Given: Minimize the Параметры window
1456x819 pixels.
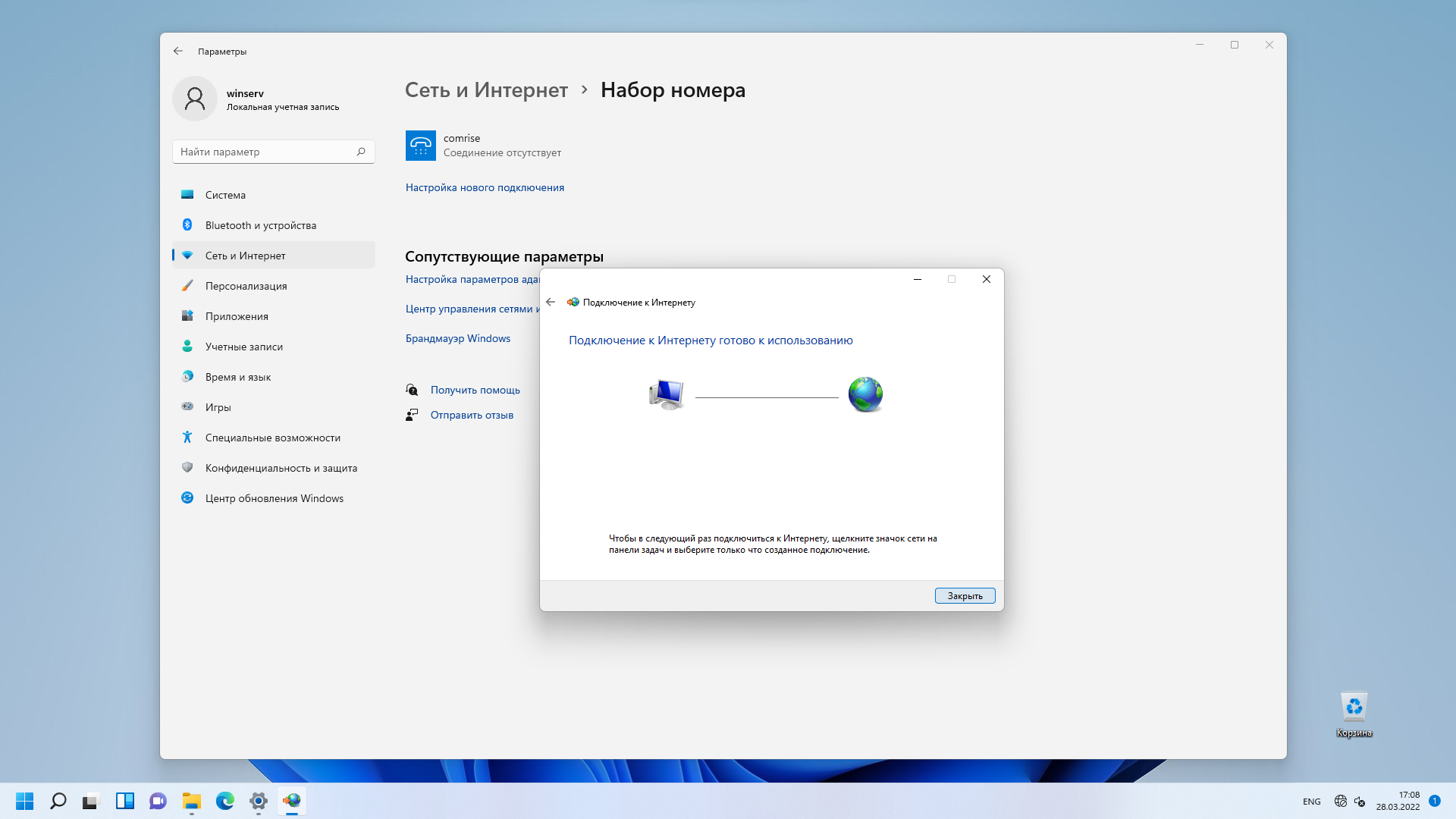Looking at the screenshot, I should pyautogui.click(x=1200, y=45).
